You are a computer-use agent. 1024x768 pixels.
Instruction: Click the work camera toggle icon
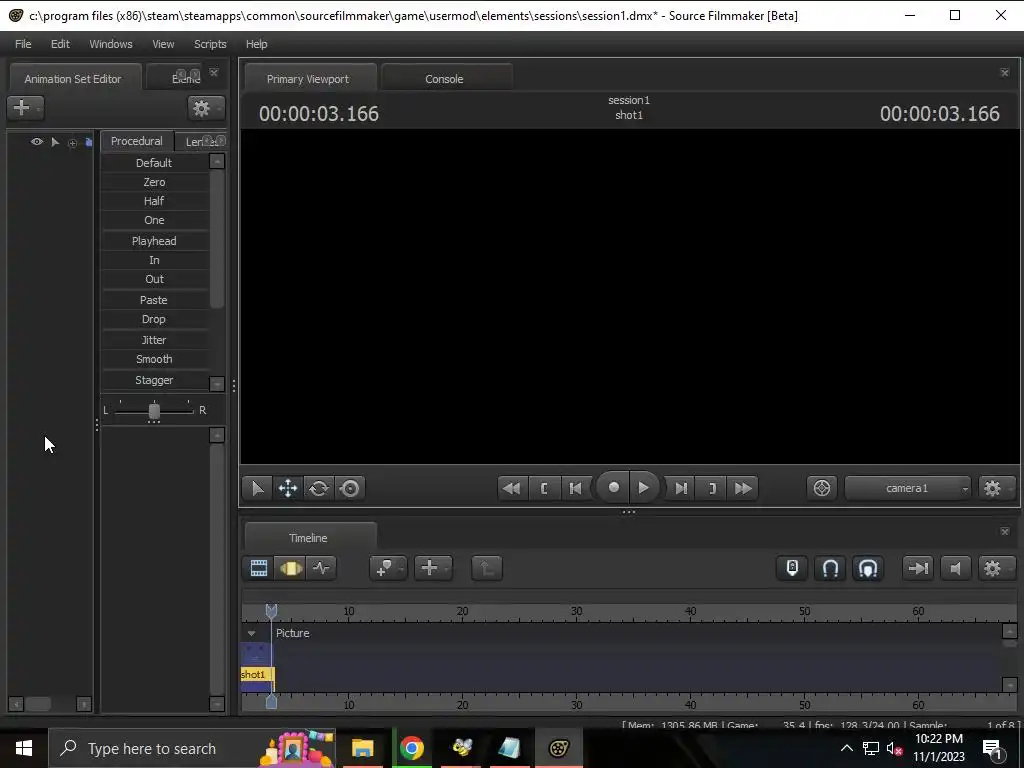pos(822,488)
